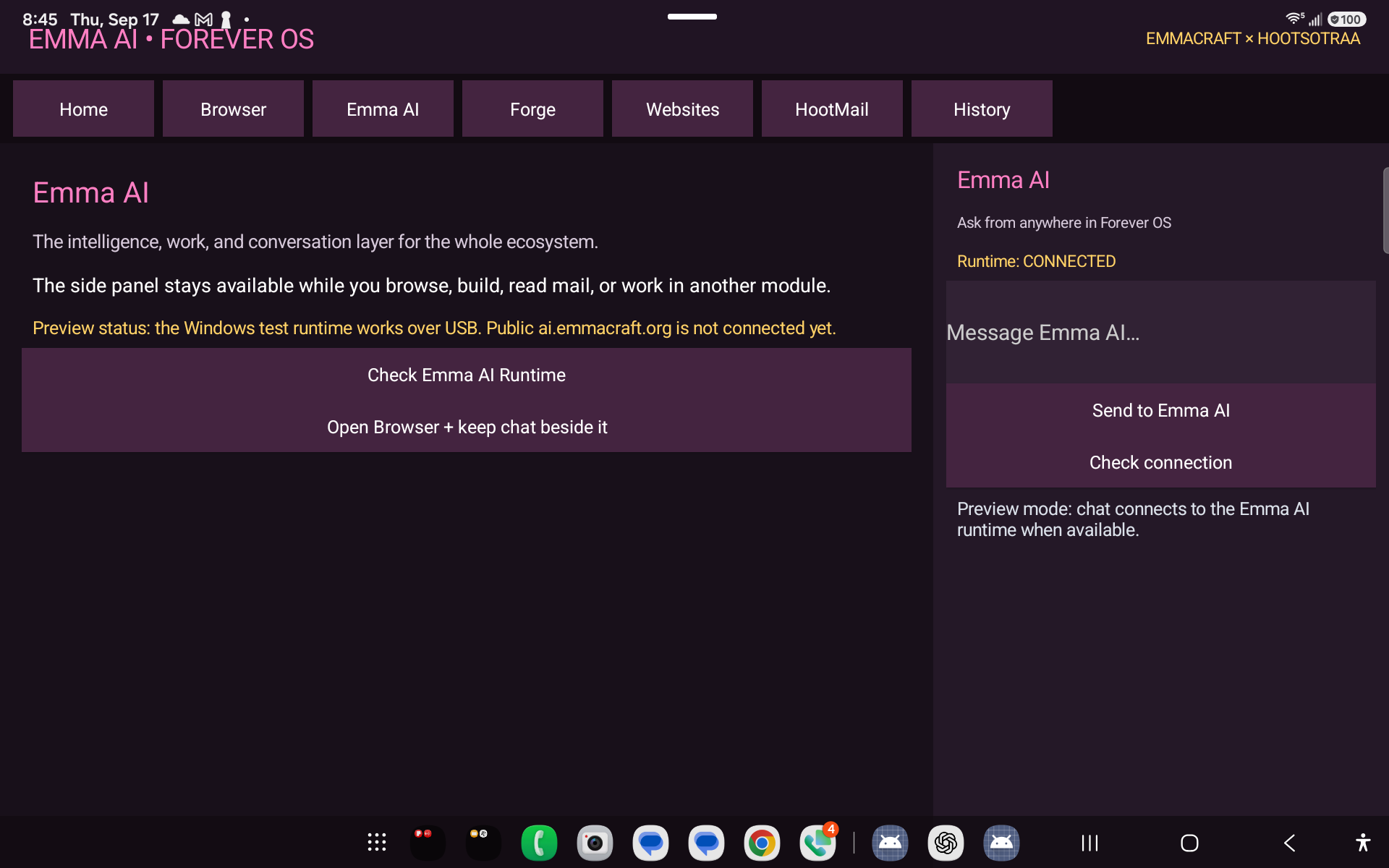The image size is (1389, 868).
Task: Tap the Wi-Fi status icon
Action: [1294, 19]
